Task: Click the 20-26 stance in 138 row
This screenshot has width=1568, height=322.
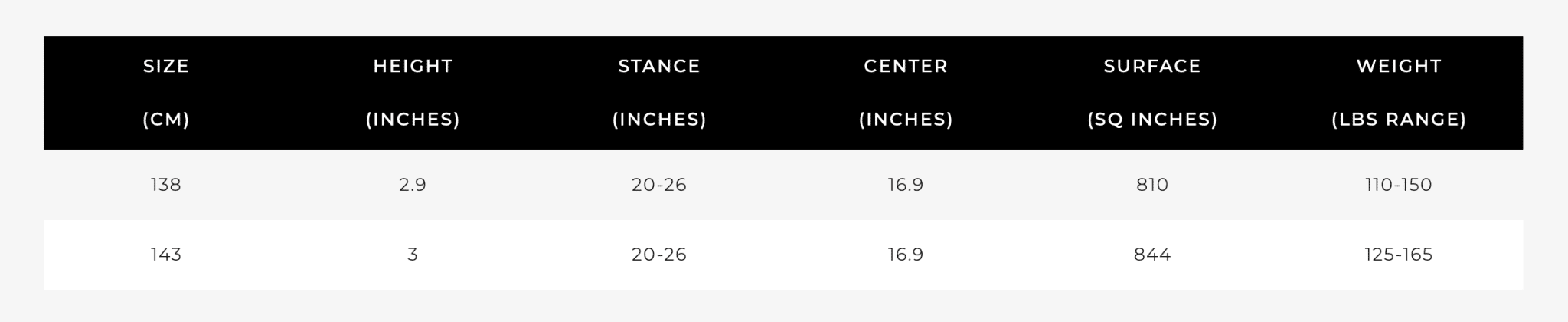Action: click(659, 185)
